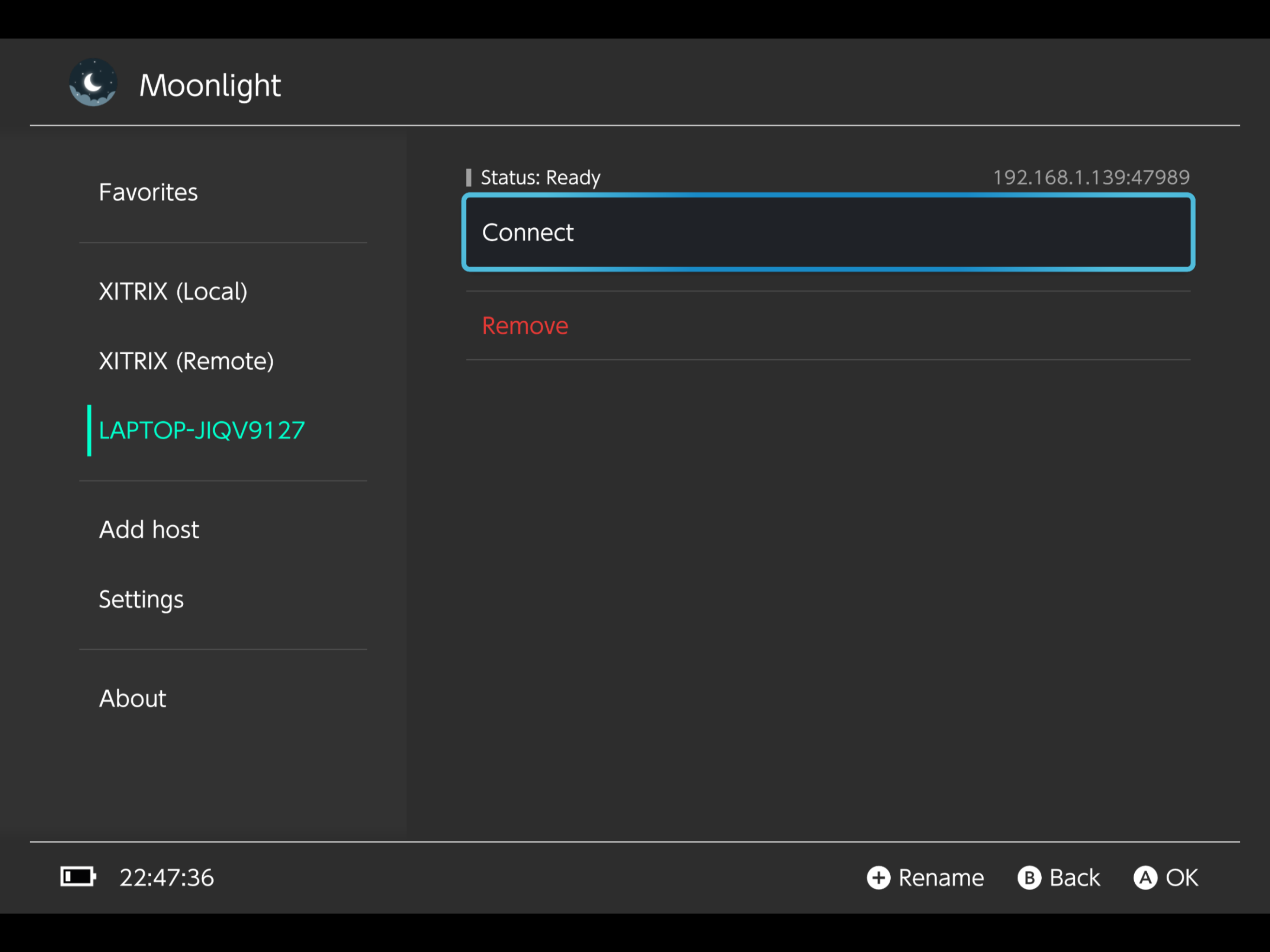Click the Back hint label

[x=1074, y=878]
